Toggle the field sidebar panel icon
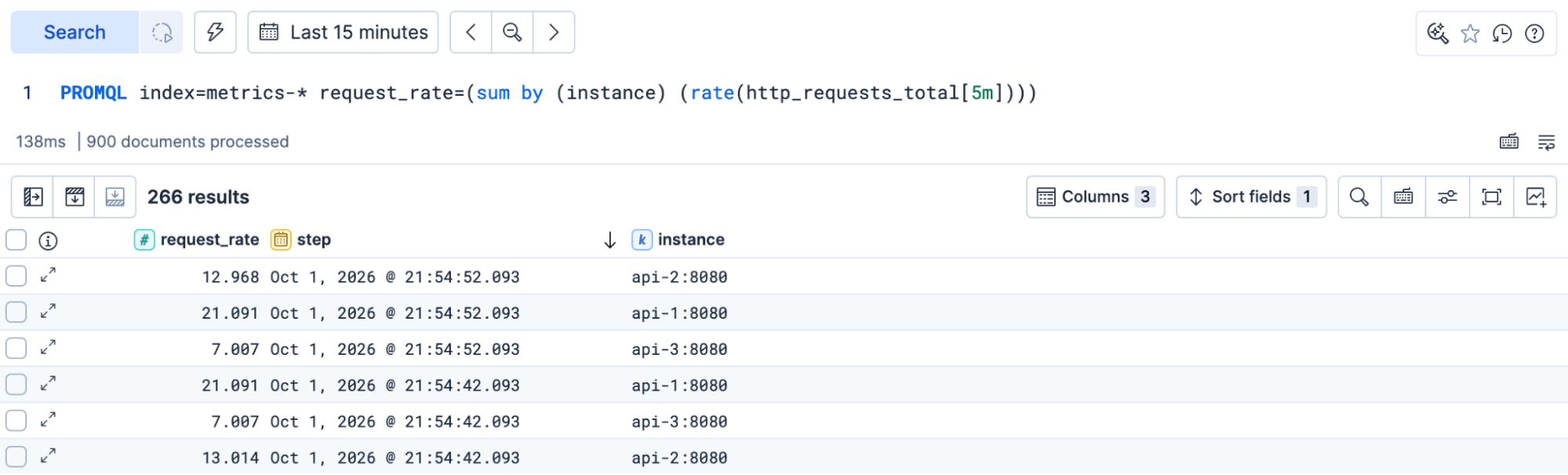 [x=33, y=197]
